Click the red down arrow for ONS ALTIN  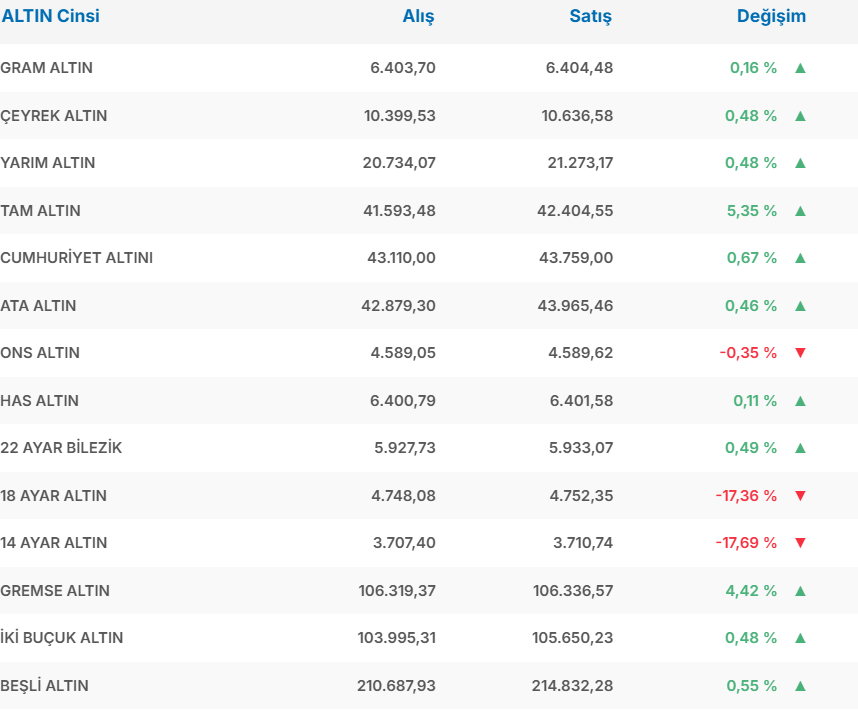(x=800, y=353)
